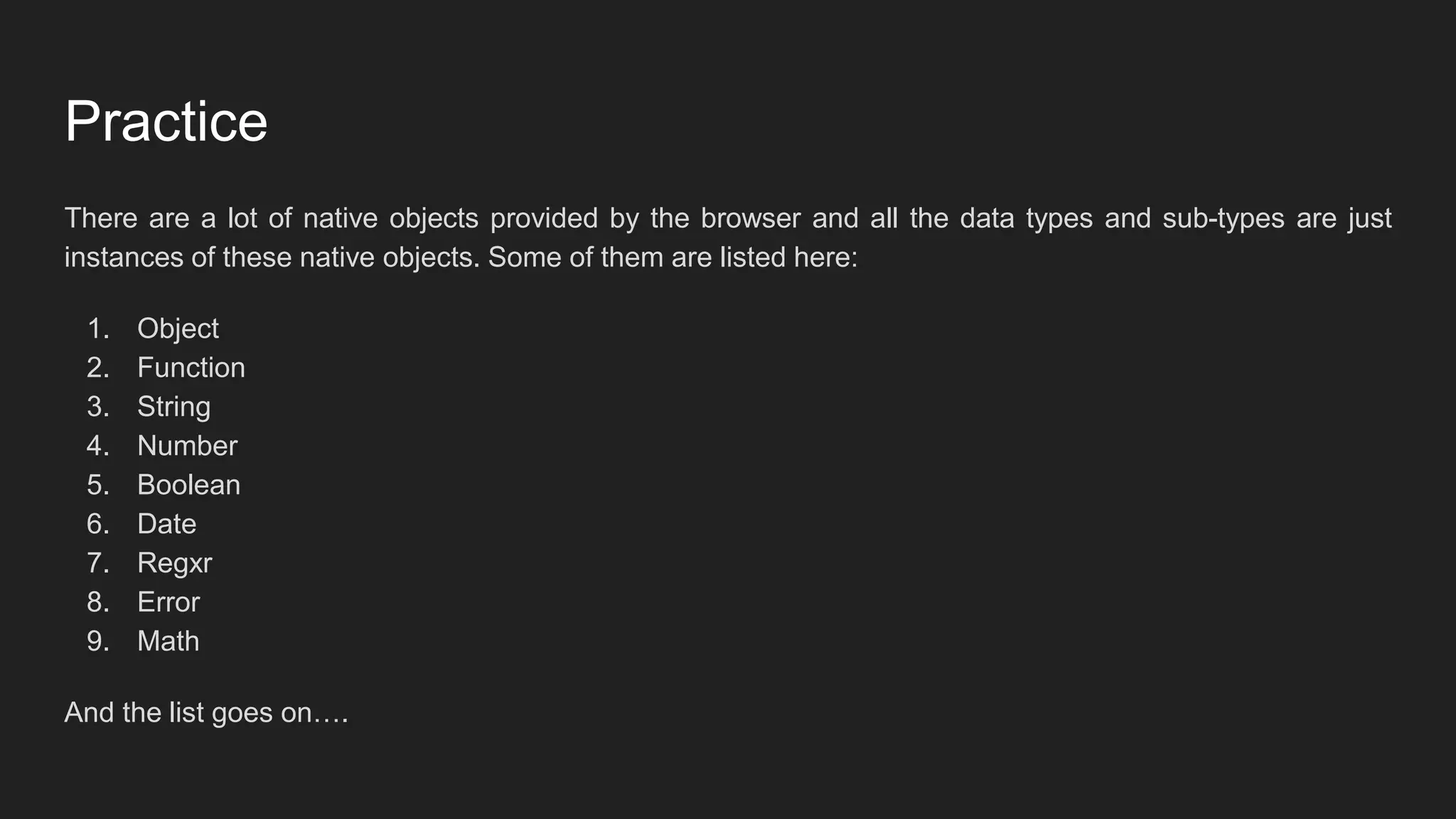Click the Date list entry

[x=166, y=524]
